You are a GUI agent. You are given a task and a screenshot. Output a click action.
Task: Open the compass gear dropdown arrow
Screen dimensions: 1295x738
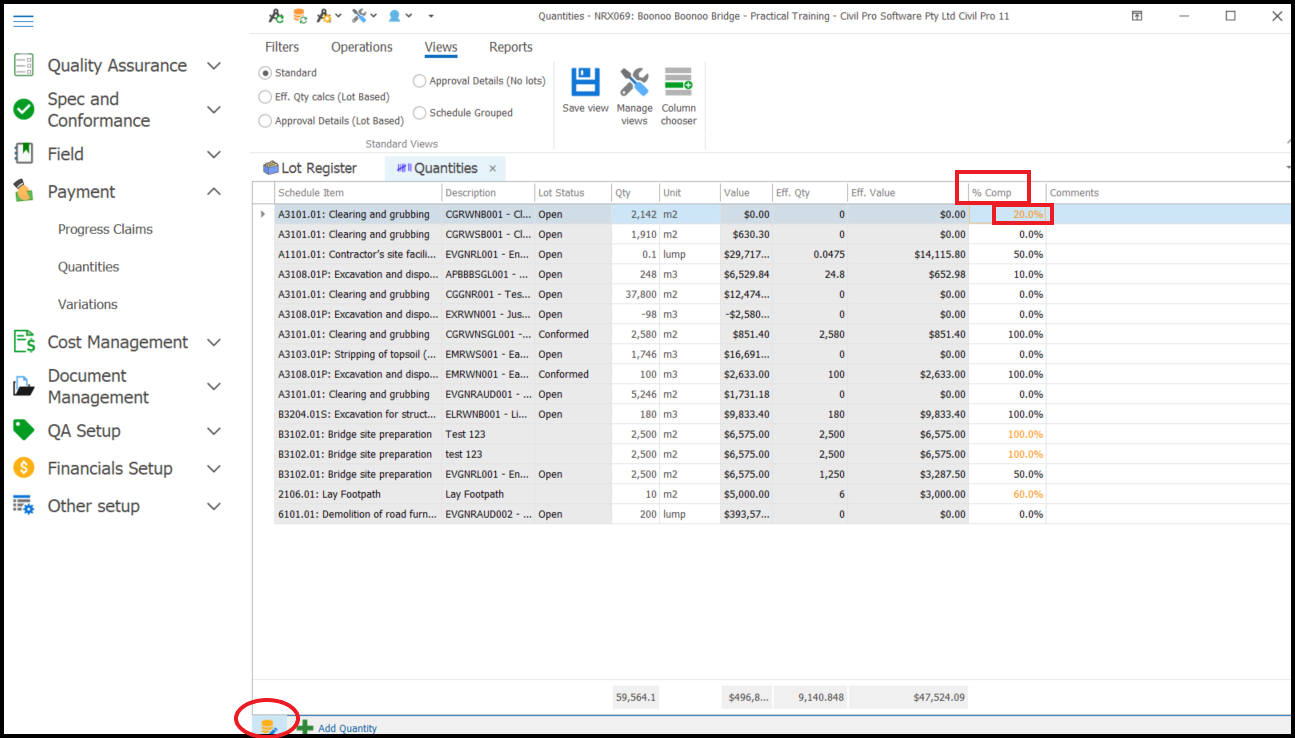coord(338,16)
